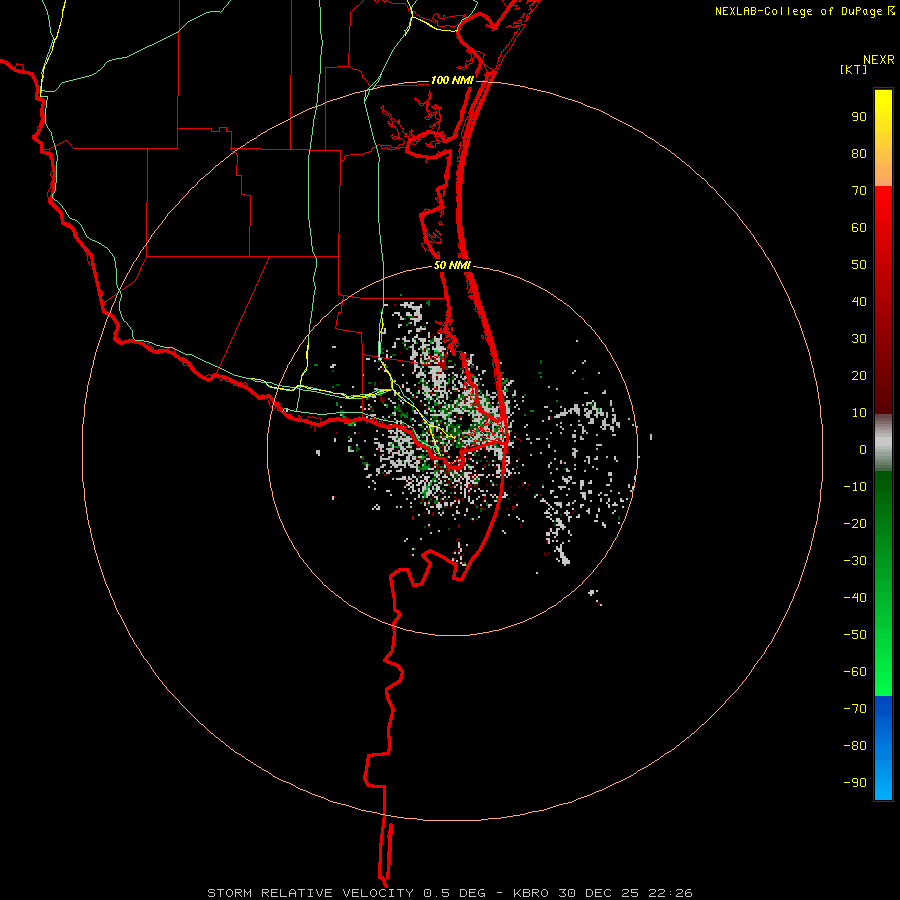The height and width of the screenshot is (900, 900).
Task: Click the 40 value on velocity scale
Action: coord(859,301)
